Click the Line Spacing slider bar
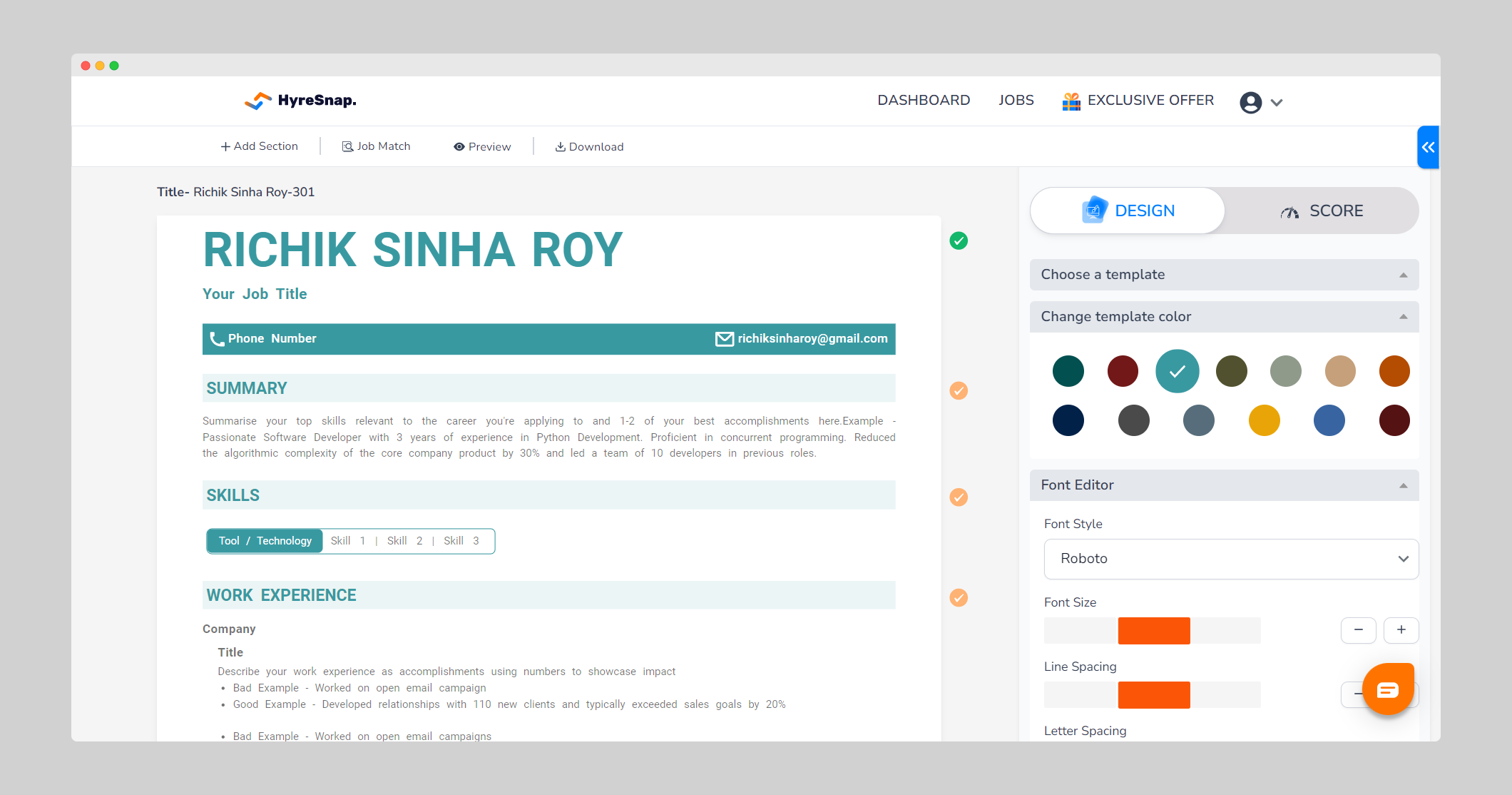Screen dimensions: 1512x795 point(1153,695)
